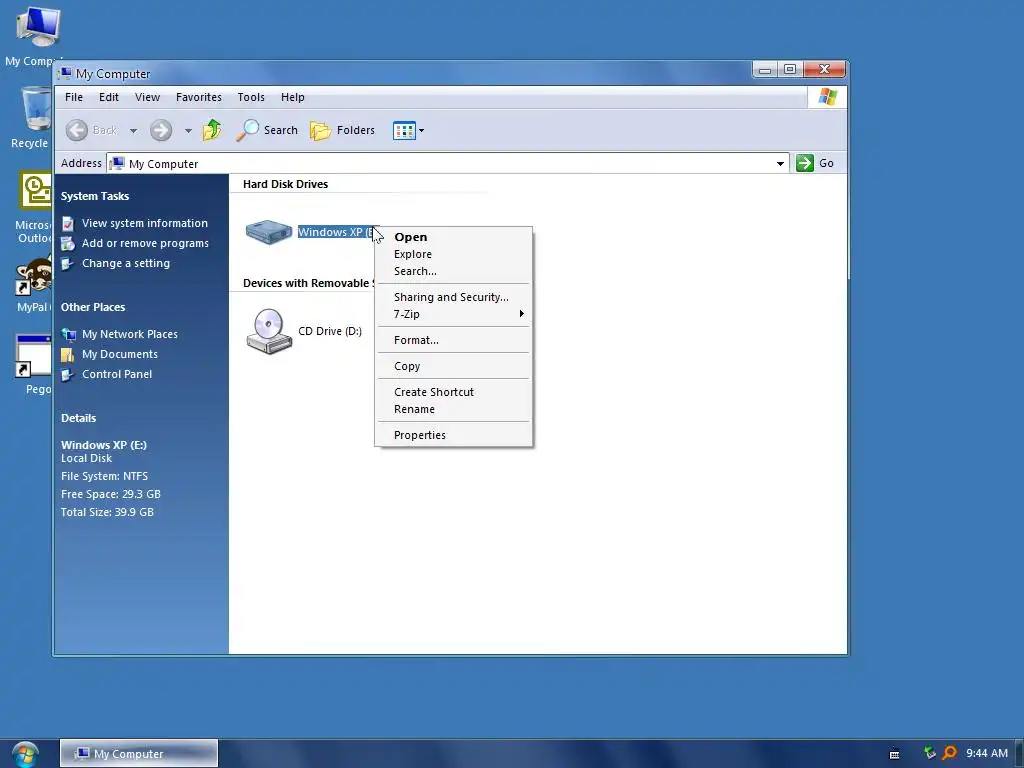Open the Control Panel link

pyautogui.click(x=116, y=374)
